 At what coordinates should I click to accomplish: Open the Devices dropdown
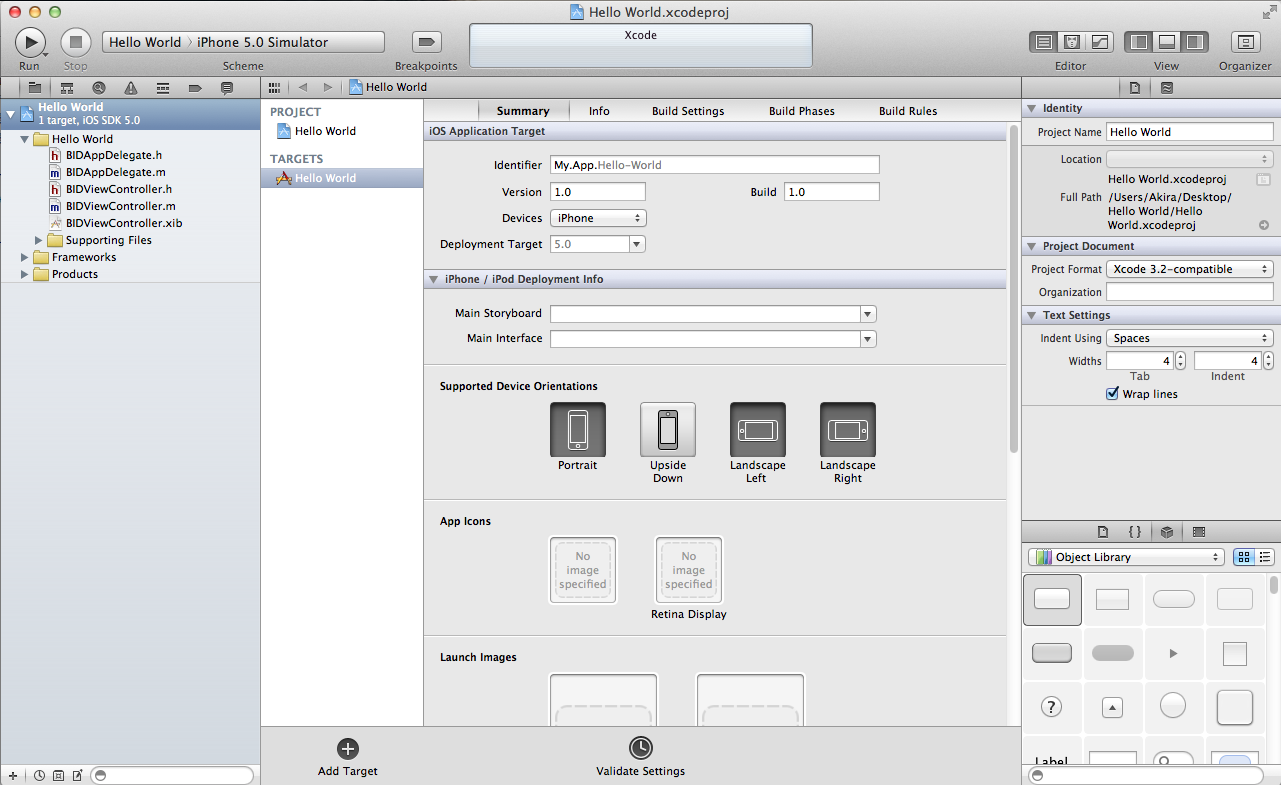click(598, 218)
